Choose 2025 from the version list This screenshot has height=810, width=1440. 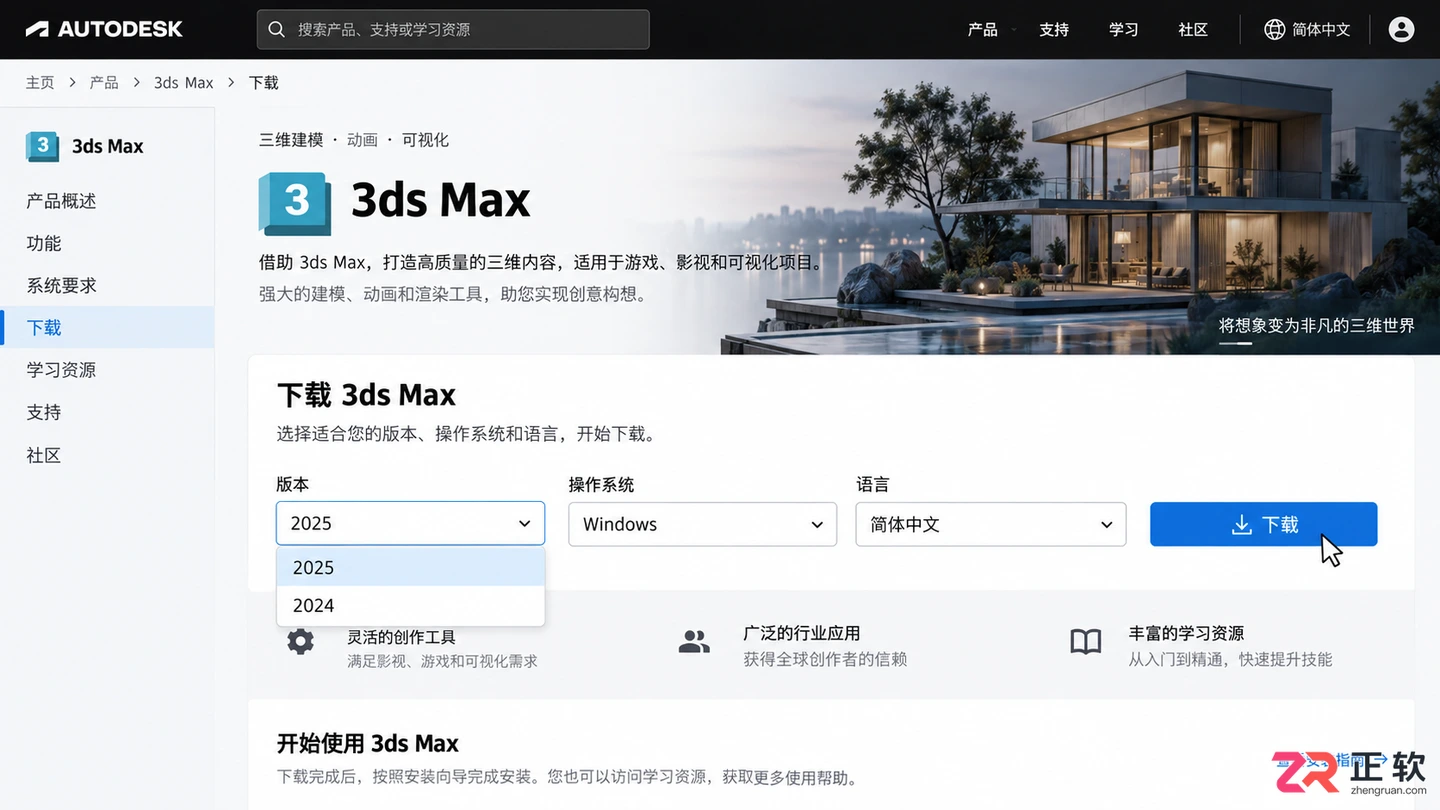410,567
